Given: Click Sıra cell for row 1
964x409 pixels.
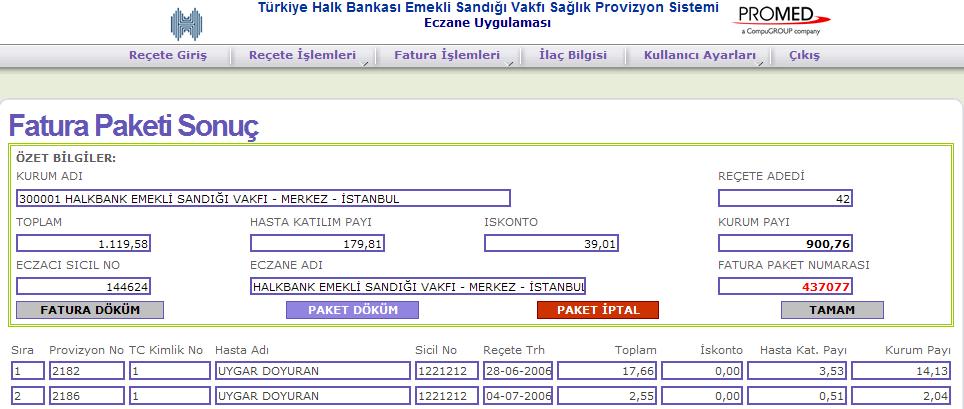Looking at the screenshot, I should [x=28, y=371].
